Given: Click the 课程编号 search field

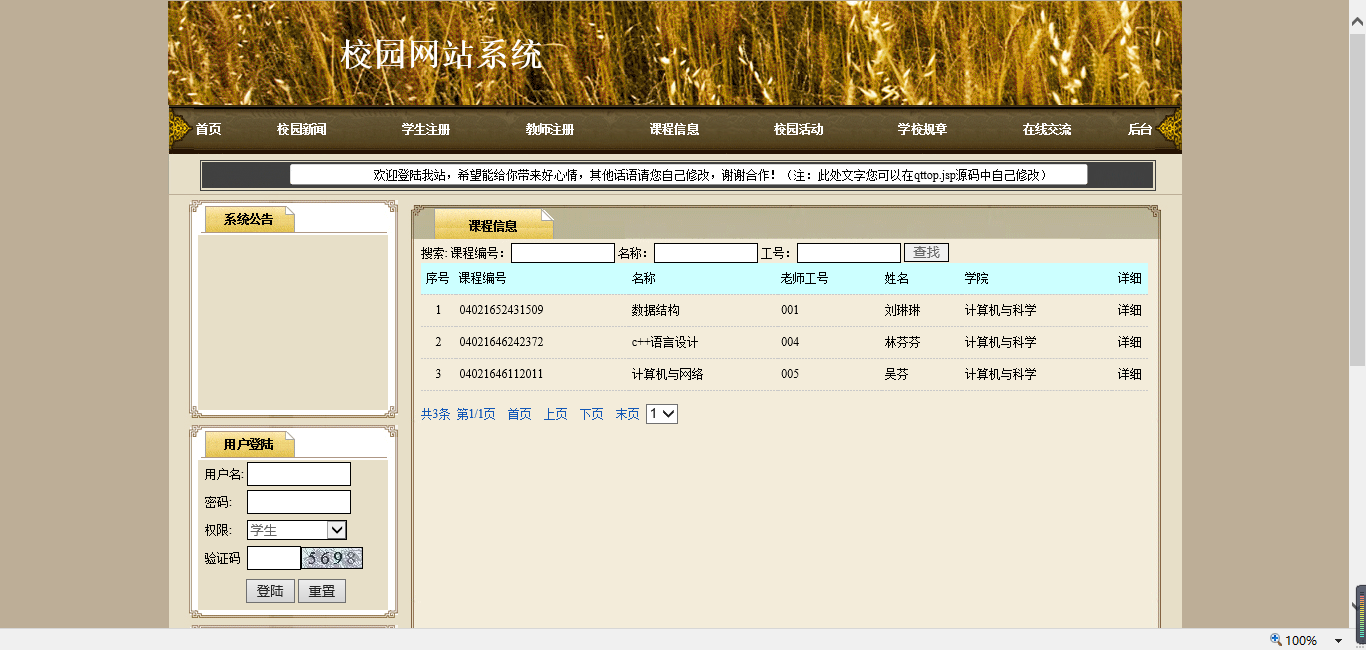Looking at the screenshot, I should (563, 253).
